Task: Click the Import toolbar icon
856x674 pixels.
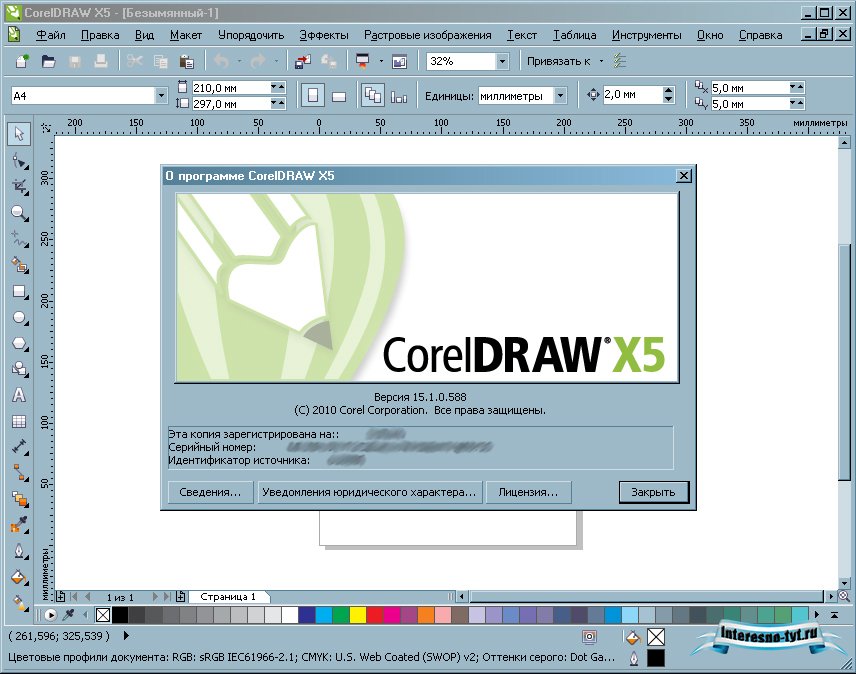Action: pos(302,61)
